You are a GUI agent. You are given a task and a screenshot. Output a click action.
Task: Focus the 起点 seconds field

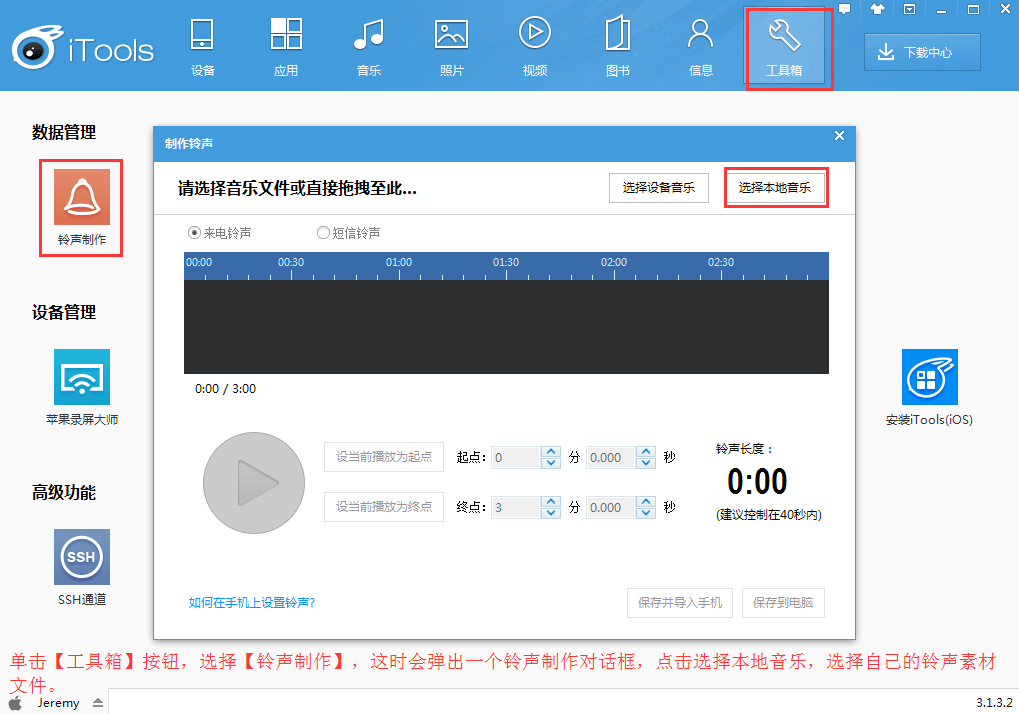click(x=611, y=457)
